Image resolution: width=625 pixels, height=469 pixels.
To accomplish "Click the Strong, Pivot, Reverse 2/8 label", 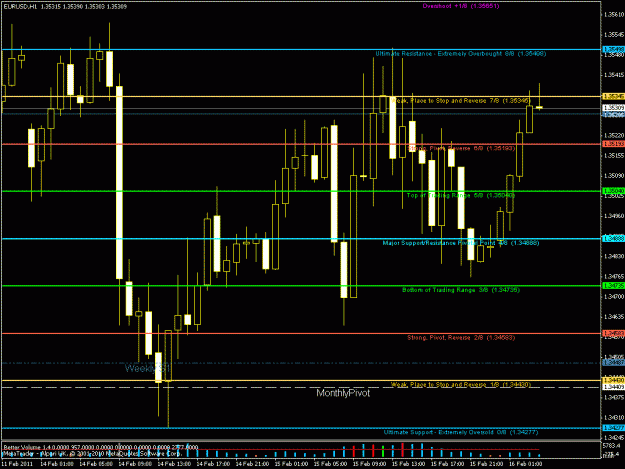I will (x=461, y=338).
